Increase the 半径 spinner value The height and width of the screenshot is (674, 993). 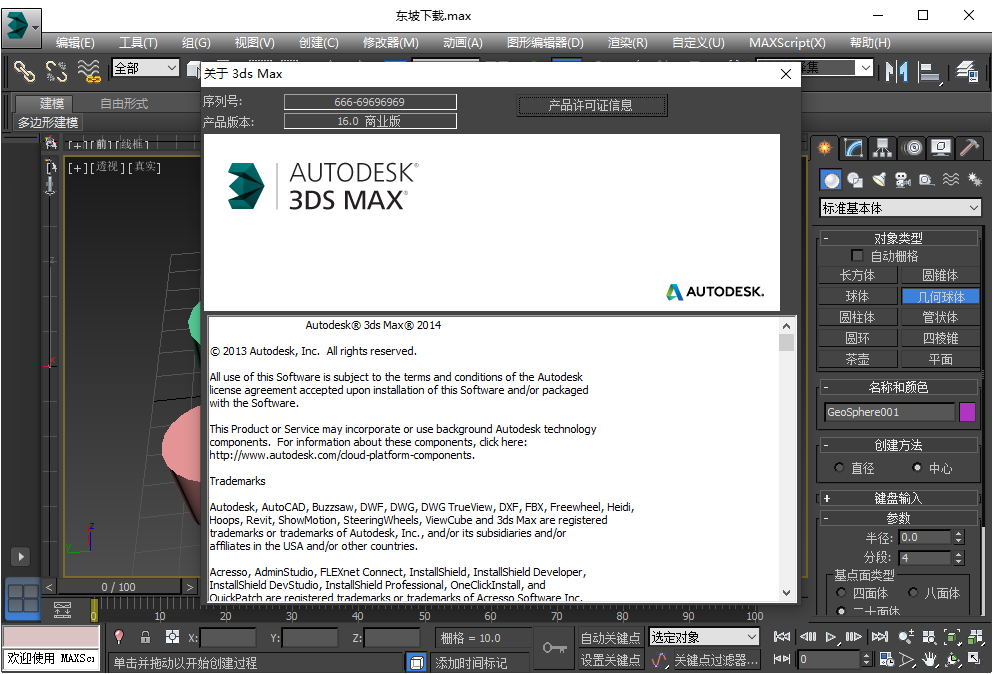[959, 534]
